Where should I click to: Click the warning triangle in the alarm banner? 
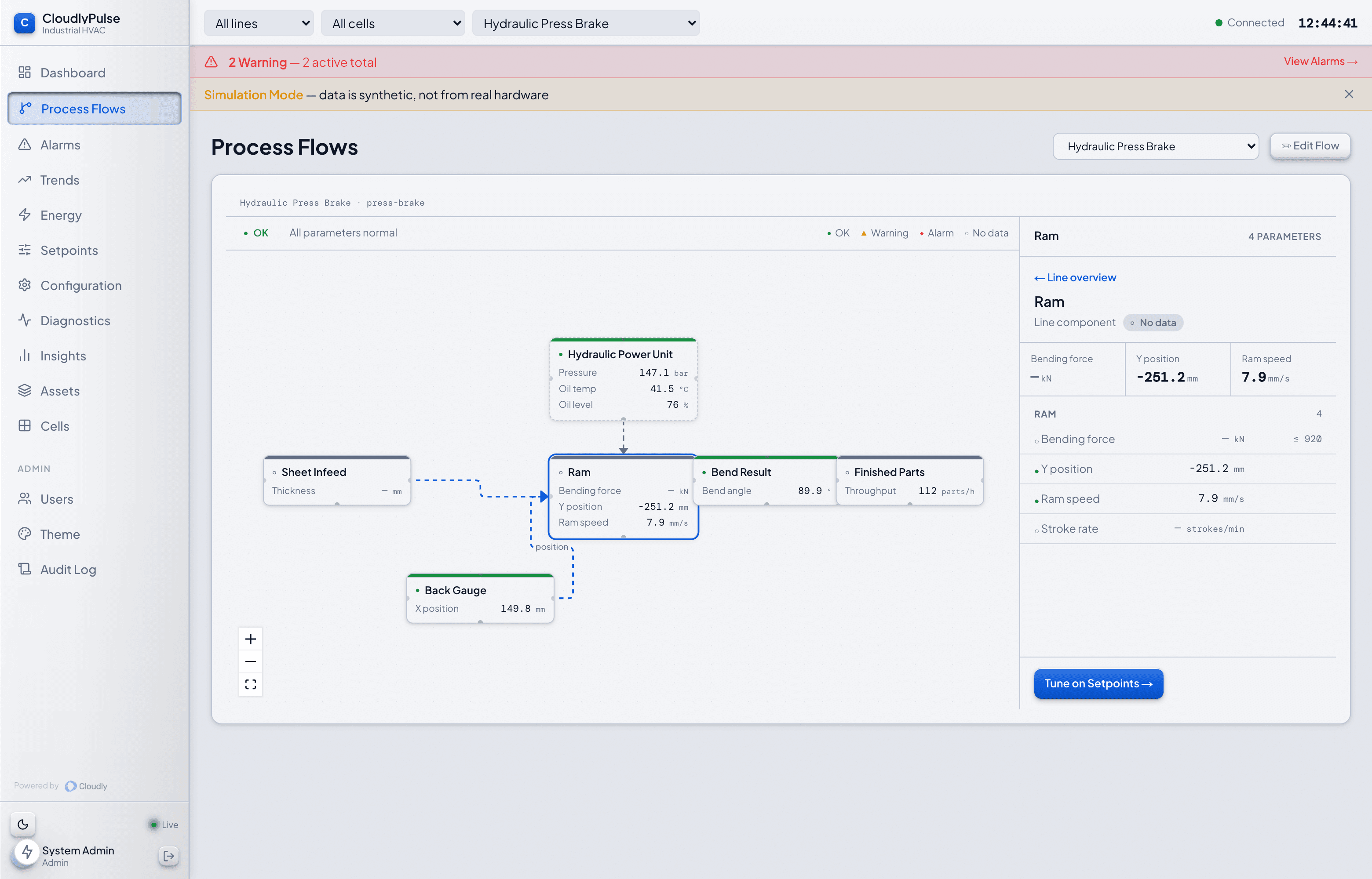point(211,62)
